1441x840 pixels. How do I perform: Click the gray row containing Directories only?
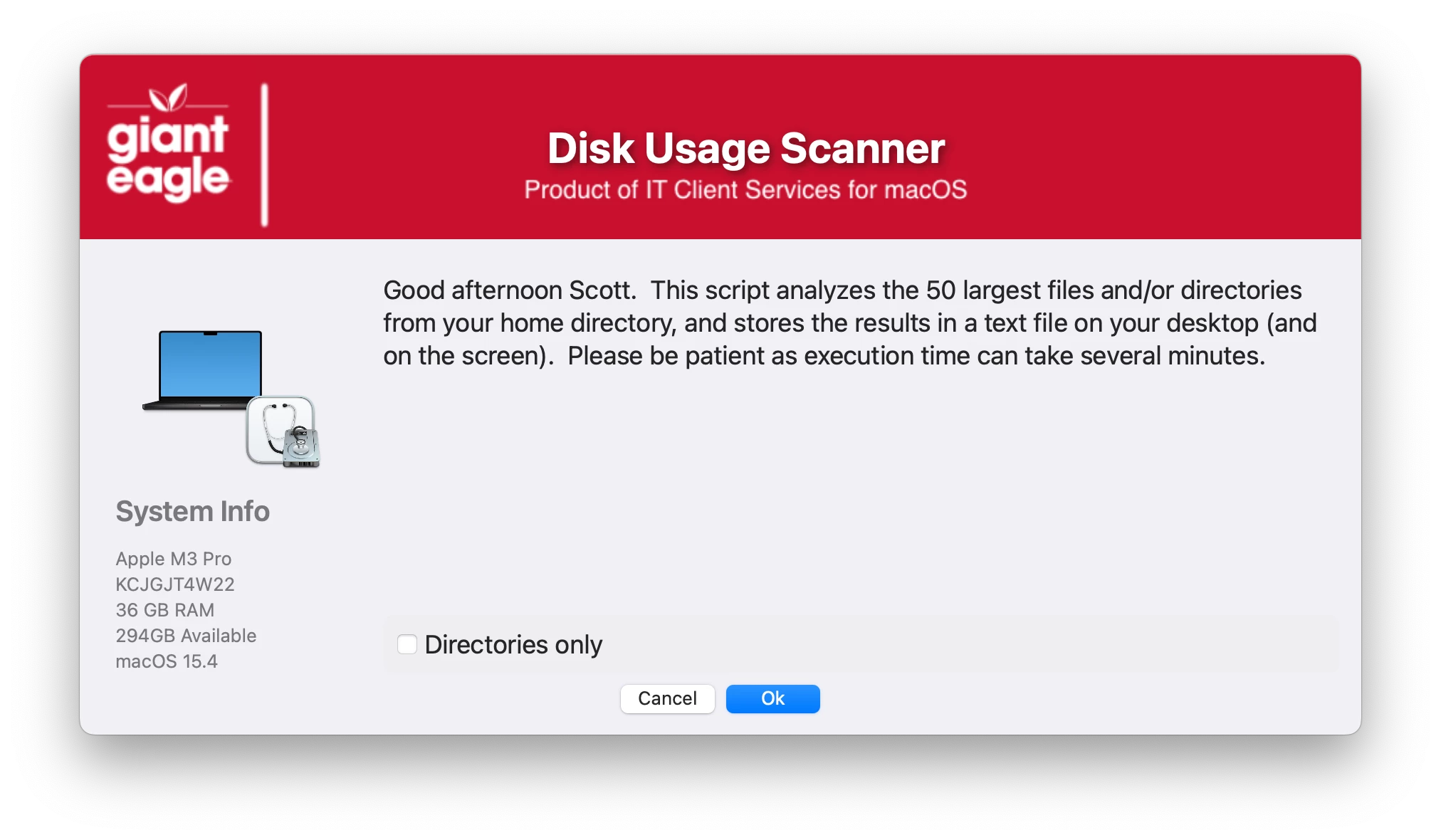pos(861,644)
